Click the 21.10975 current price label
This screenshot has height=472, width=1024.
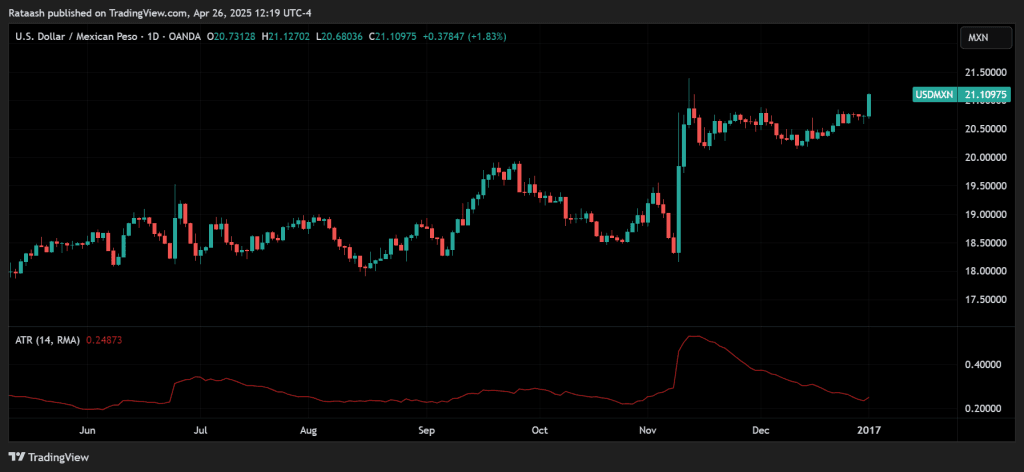tap(986, 95)
